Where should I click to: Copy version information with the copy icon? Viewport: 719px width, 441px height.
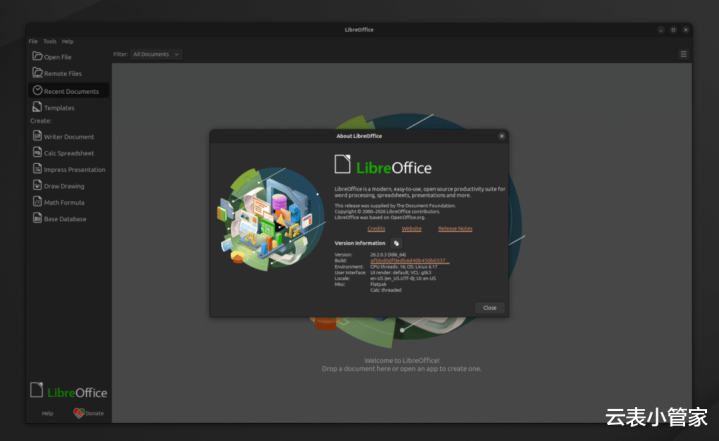pos(396,243)
